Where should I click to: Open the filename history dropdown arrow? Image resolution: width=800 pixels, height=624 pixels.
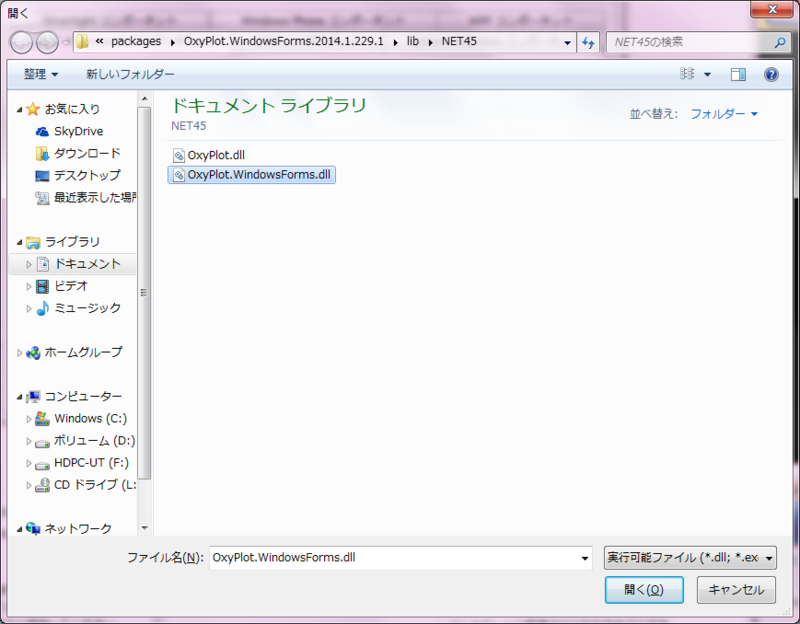[x=585, y=558]
